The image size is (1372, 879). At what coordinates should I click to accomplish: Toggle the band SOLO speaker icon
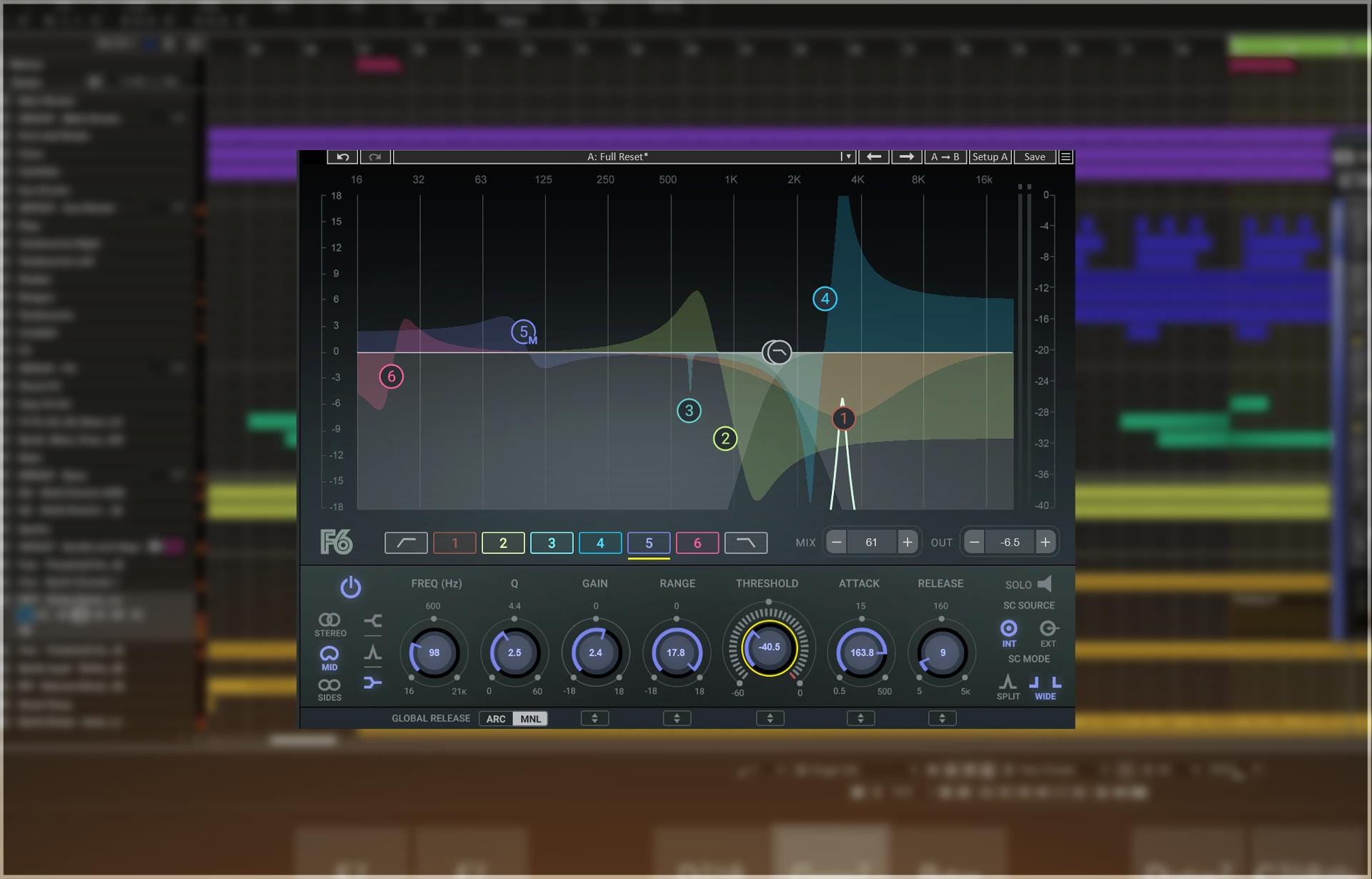1045,584
